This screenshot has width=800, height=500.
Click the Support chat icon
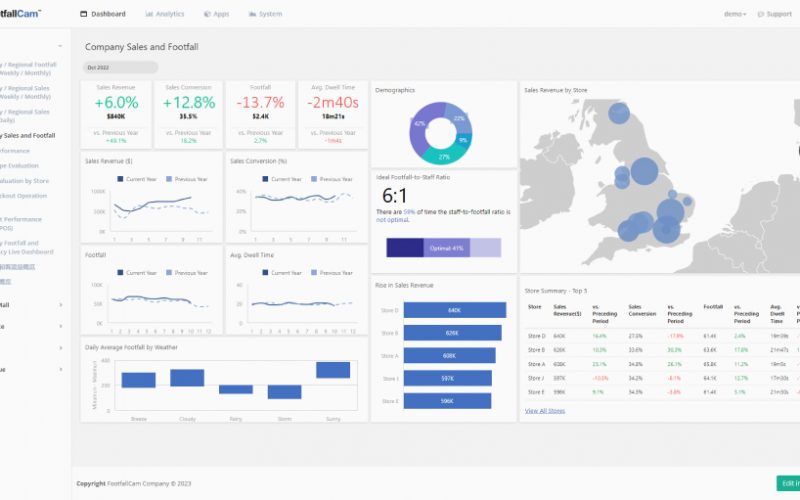point(761,14)
